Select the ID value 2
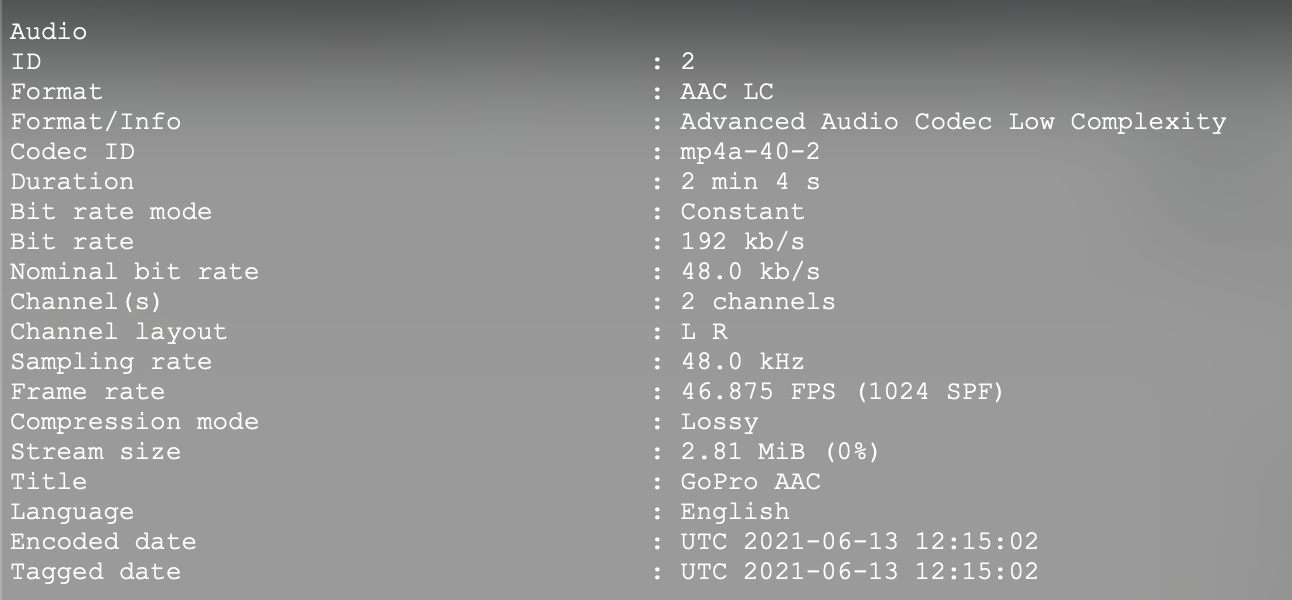 [x=688, y=62]
